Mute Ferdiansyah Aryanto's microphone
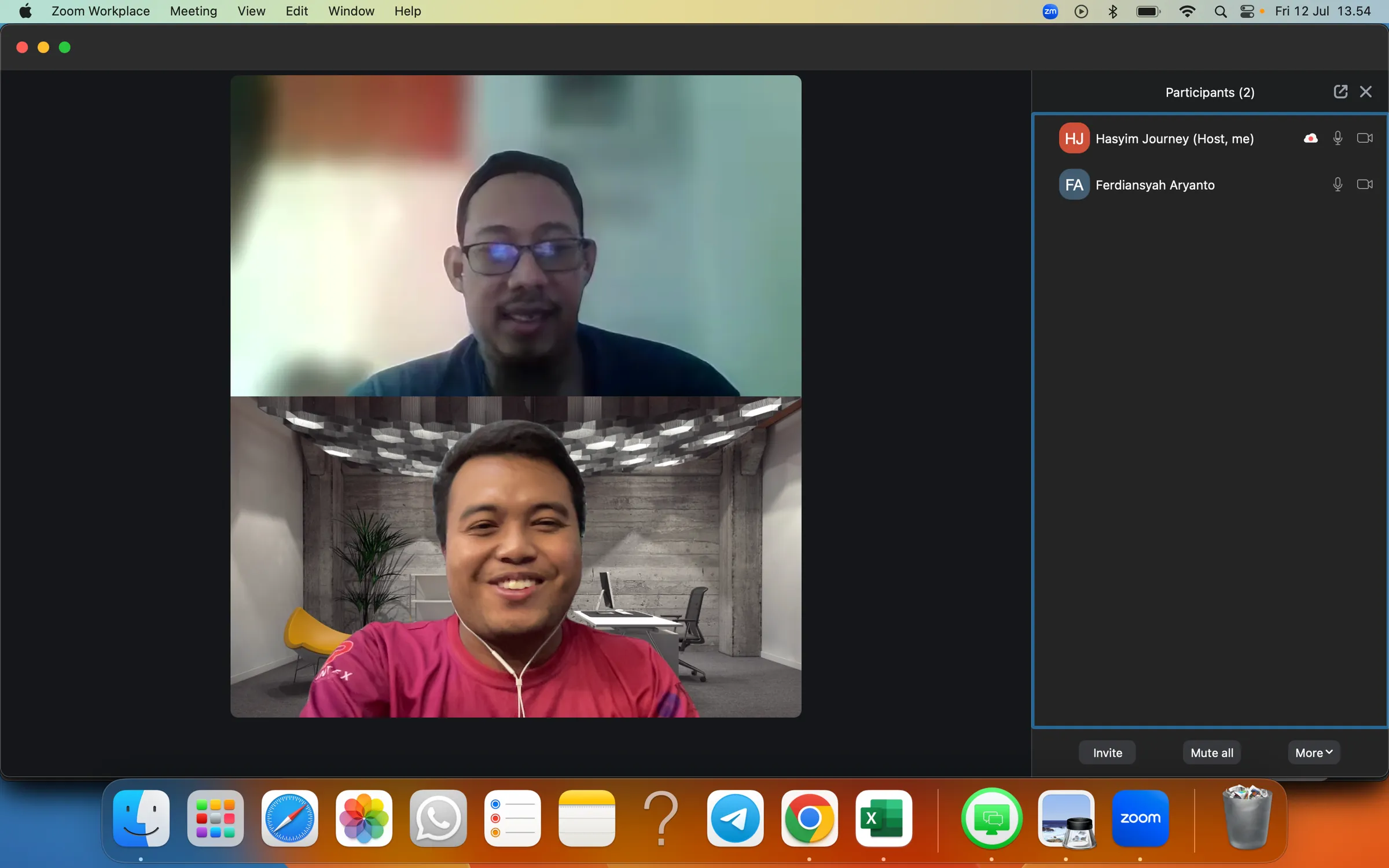 point(1337,184)
